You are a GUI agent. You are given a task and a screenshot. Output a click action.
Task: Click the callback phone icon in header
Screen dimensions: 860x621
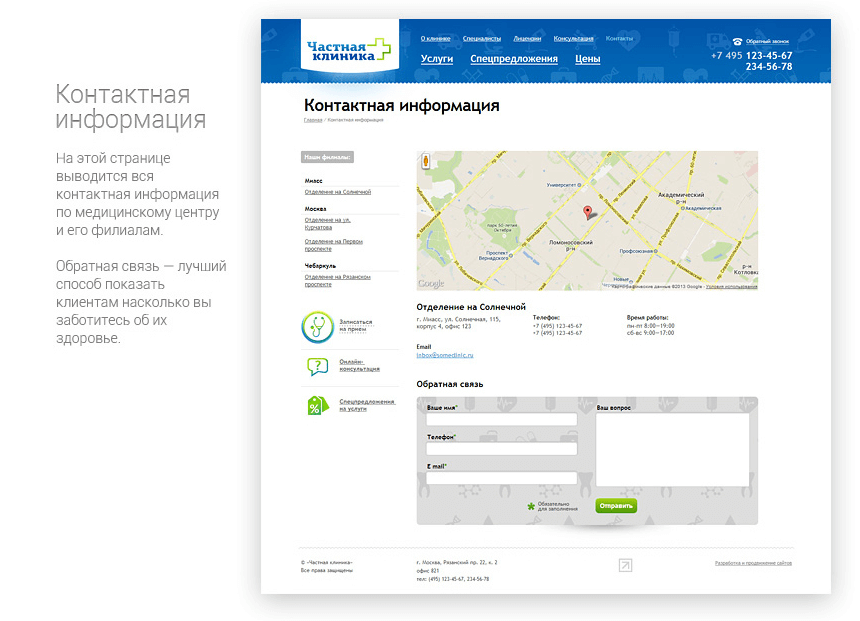pos(737,41)
